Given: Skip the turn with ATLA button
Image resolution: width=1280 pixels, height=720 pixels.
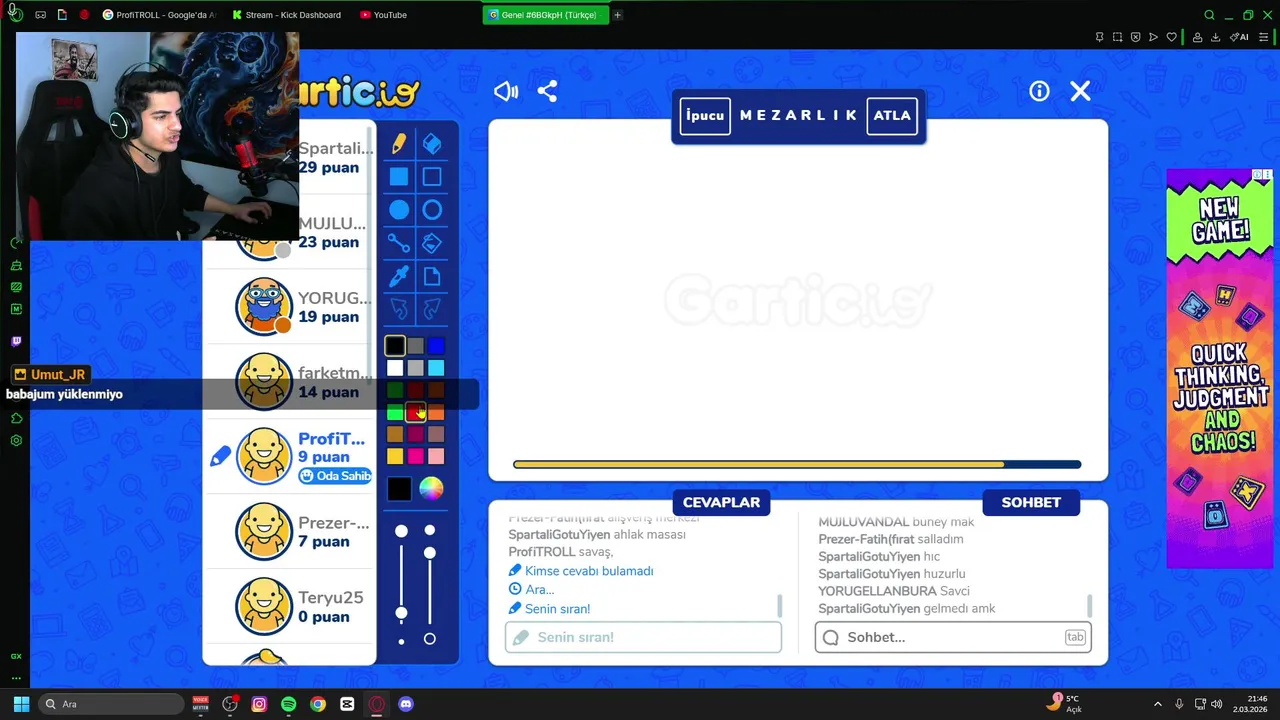Looking at the screenshot, I should click(x=892, y=115).
